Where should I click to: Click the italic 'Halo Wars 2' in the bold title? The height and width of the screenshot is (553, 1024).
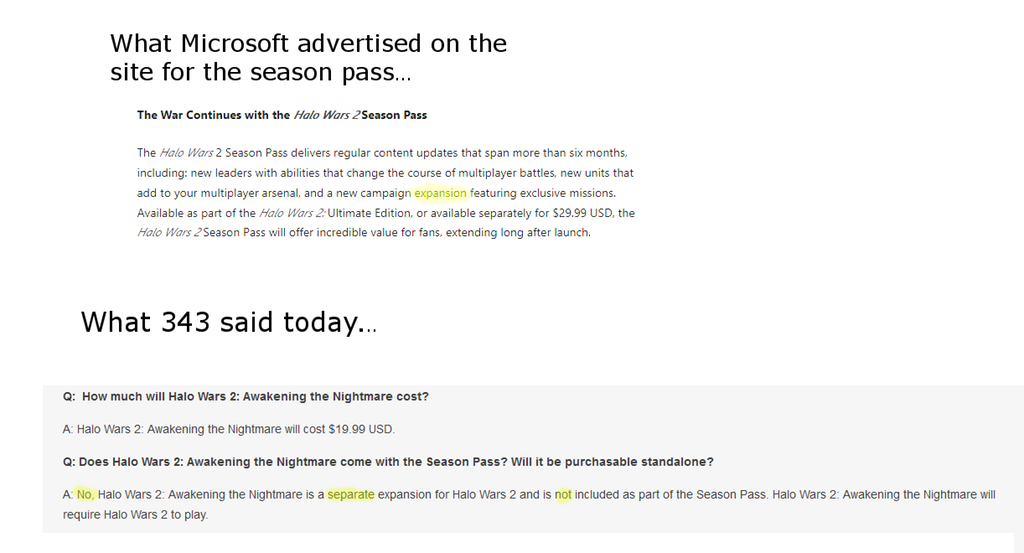[x=326, y=115]
